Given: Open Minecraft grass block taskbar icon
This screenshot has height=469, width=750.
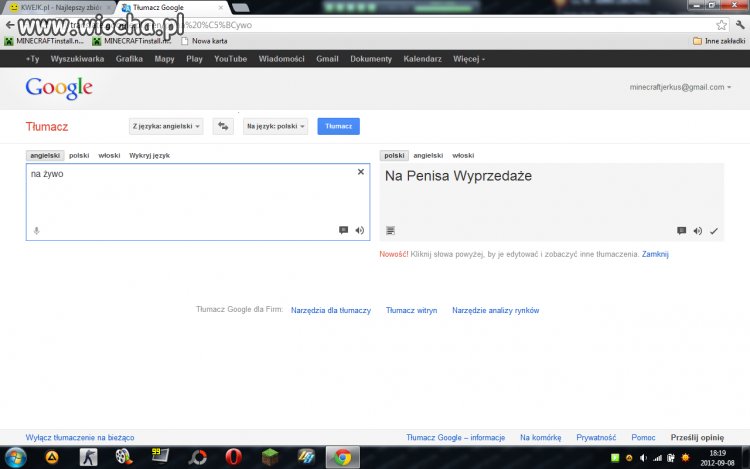Looking at the screenshot, I should 270,458.
